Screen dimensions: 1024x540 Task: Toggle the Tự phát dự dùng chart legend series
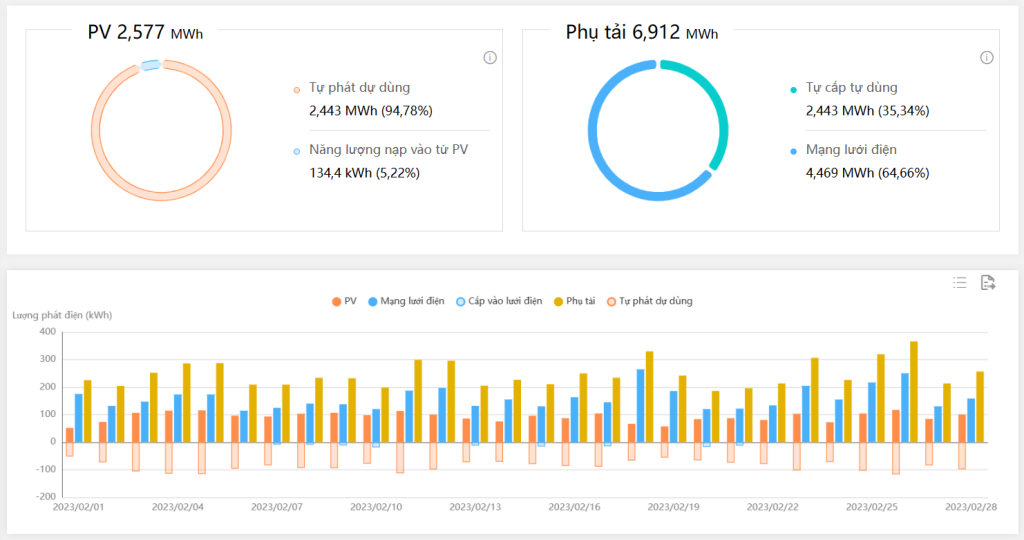[x=650, y=301]
